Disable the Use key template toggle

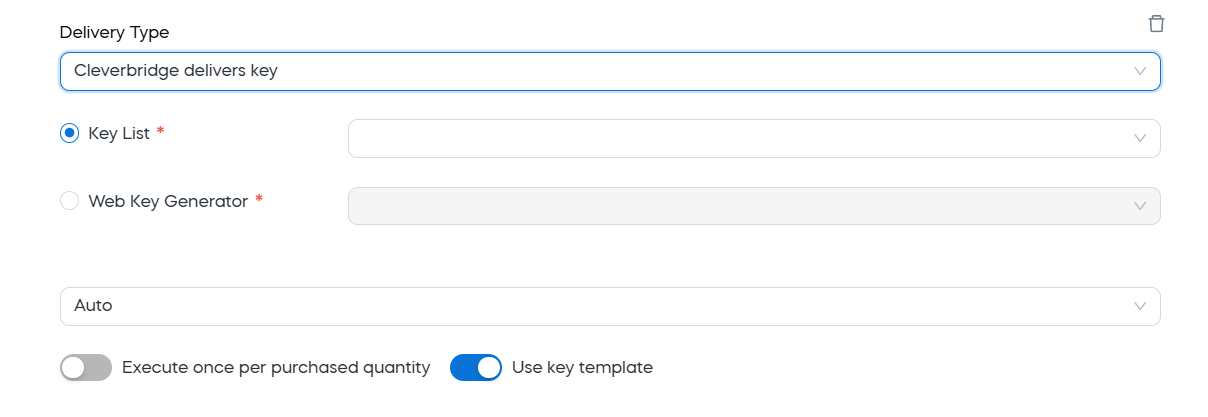point(476,368)
